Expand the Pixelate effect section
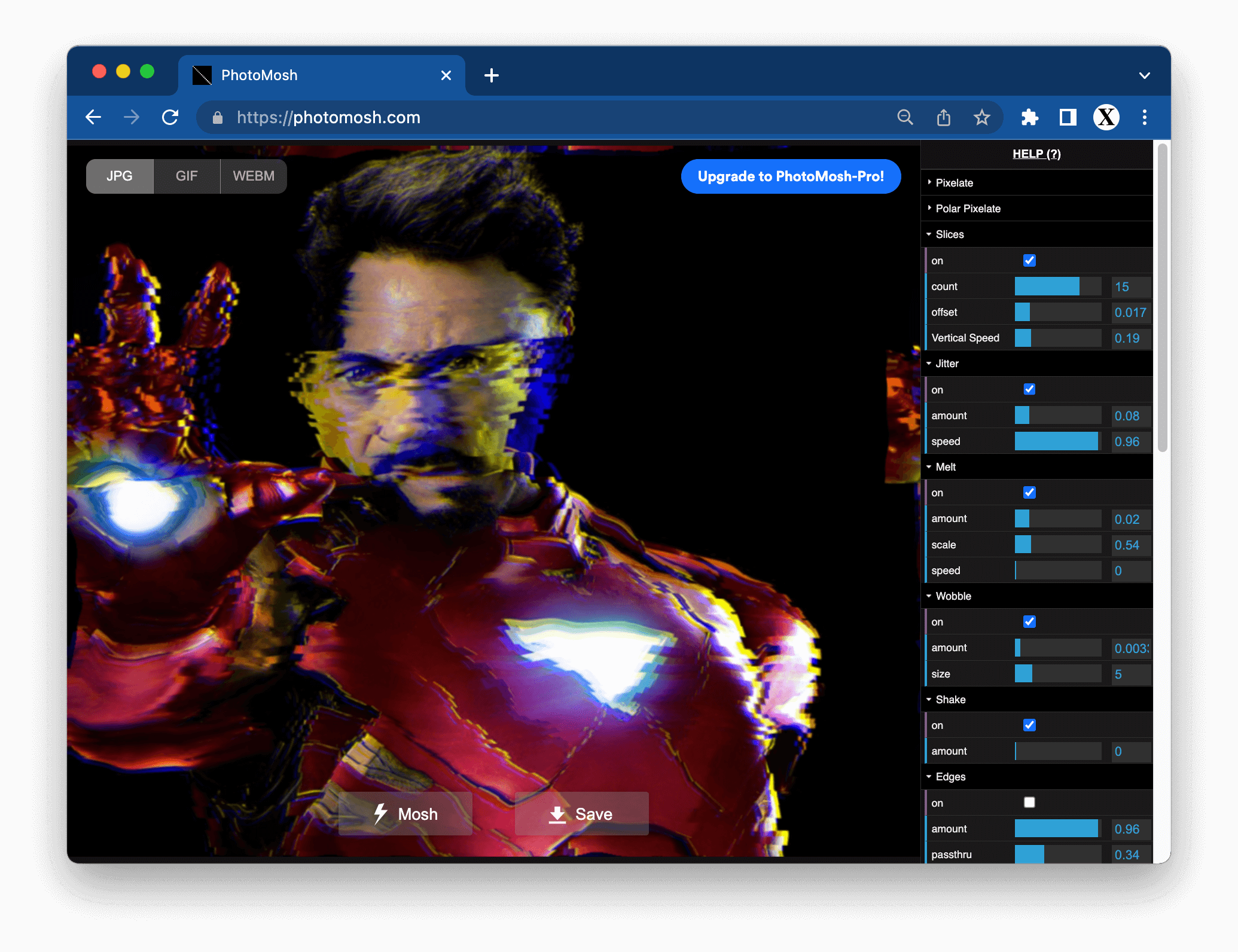Viewport: 1238px width, 952px height. [955, 182]
